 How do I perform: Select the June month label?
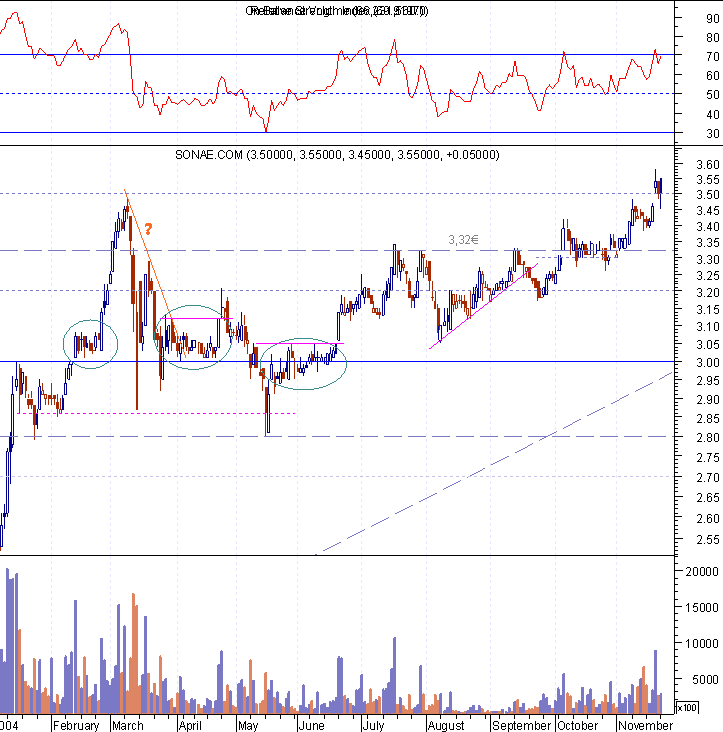(311, 725)
